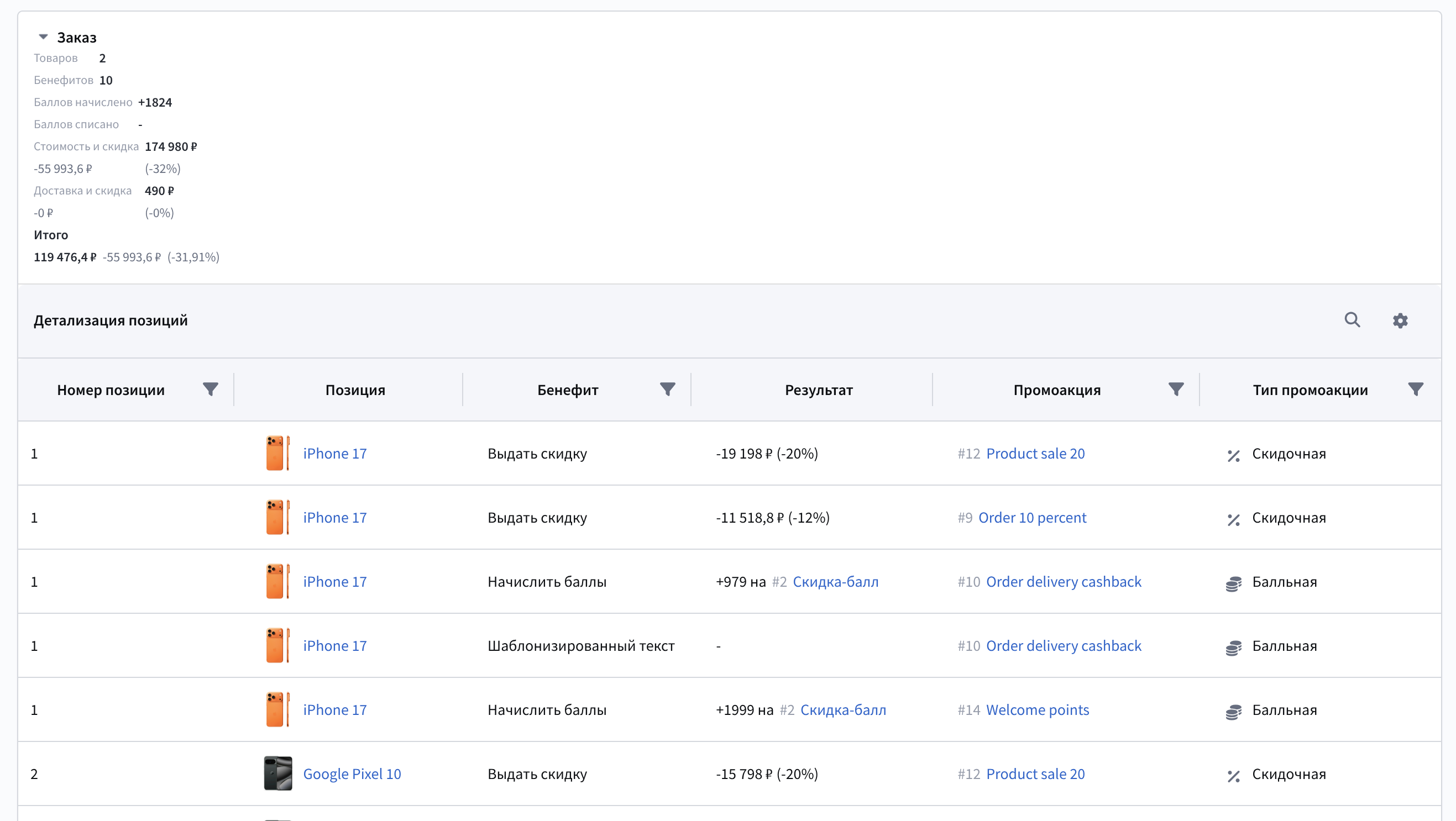The height and width of the screenshot is (821, 1456).
Task: Click iPhone 17 thumbnail in first row
Action: point(277,453)
